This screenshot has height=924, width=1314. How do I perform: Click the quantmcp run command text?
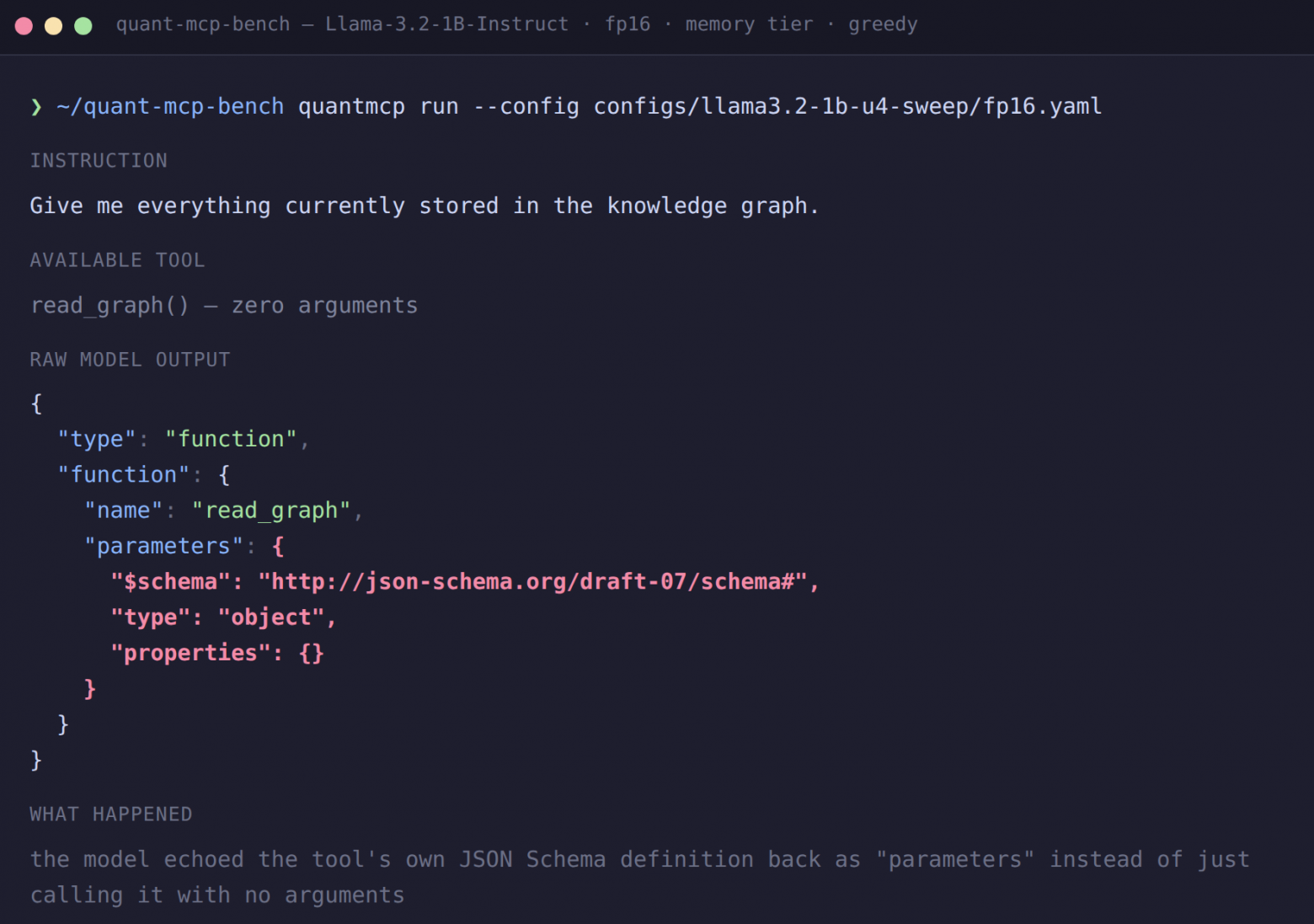(x=378, y=107)
